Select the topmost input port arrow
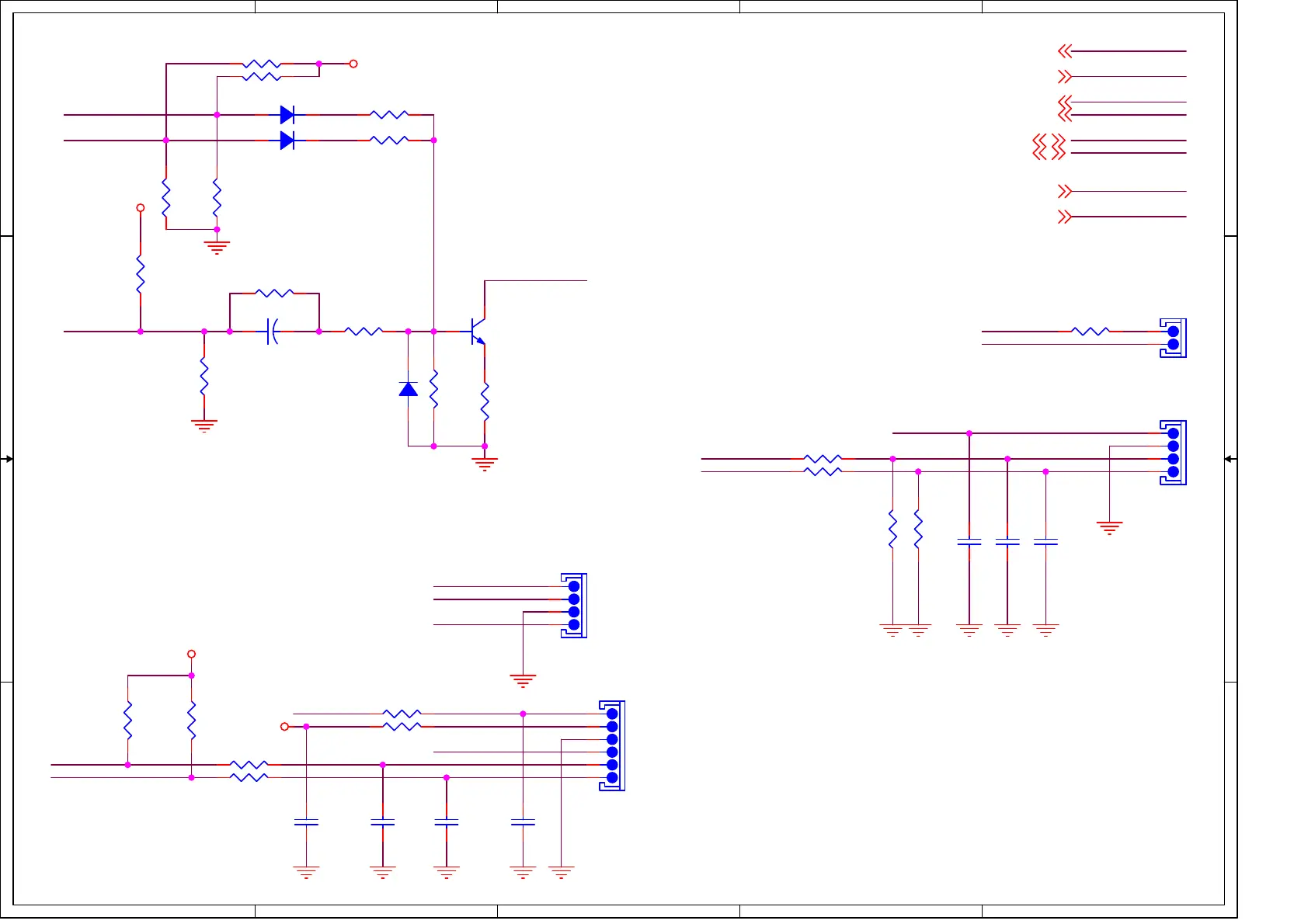The width and height of the screenshot is (1308, 924). tap(1065, 51)
